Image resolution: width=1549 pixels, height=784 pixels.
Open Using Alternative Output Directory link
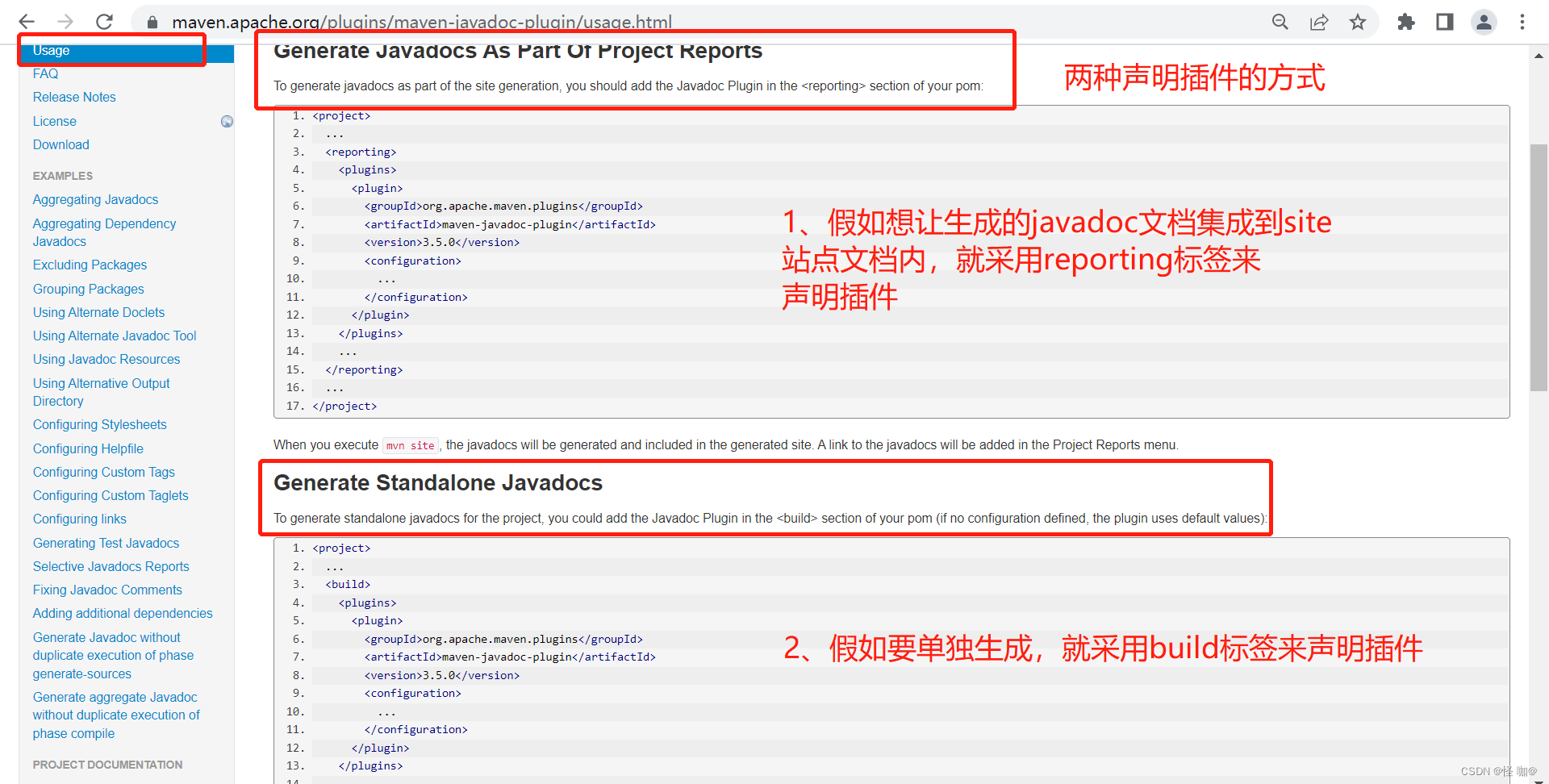(x=101, y=392)
